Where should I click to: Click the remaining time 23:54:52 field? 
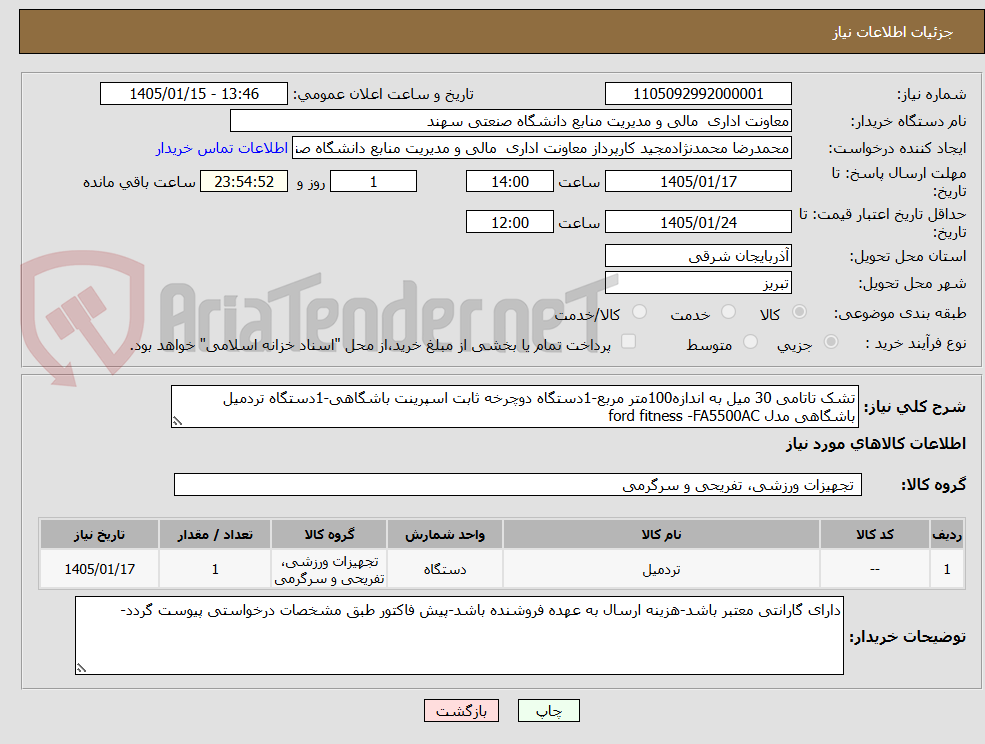pyautogui.click(x=244, y=182)
